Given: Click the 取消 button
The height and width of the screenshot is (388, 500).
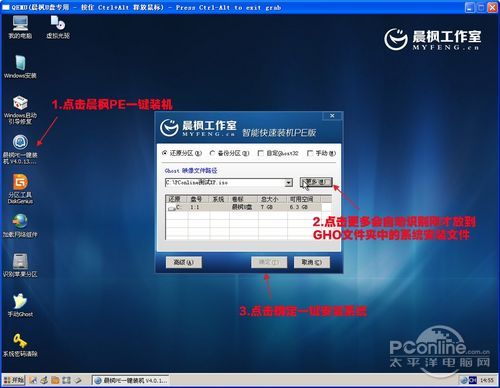Looking at the screenshot, I should click(x=312, y=262).
